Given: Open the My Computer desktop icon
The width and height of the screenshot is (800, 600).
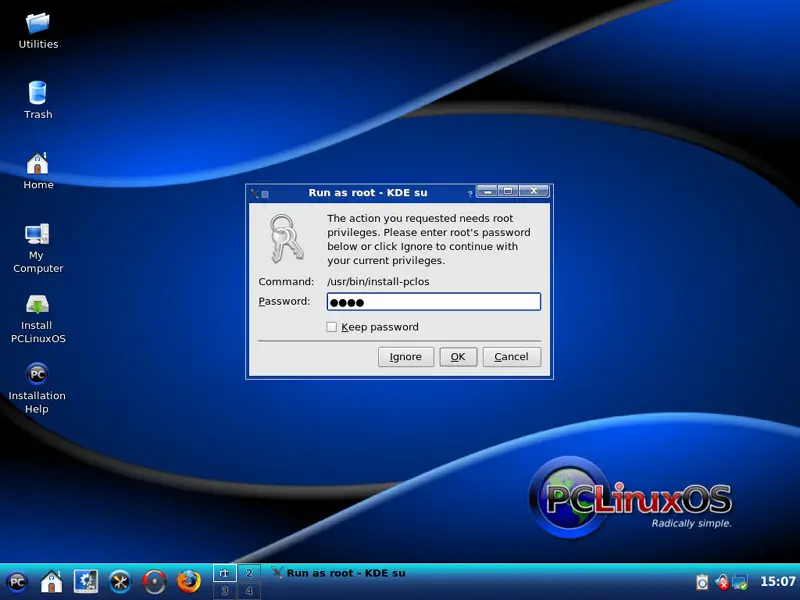Looking at the screenshot, I should (38, 248).
